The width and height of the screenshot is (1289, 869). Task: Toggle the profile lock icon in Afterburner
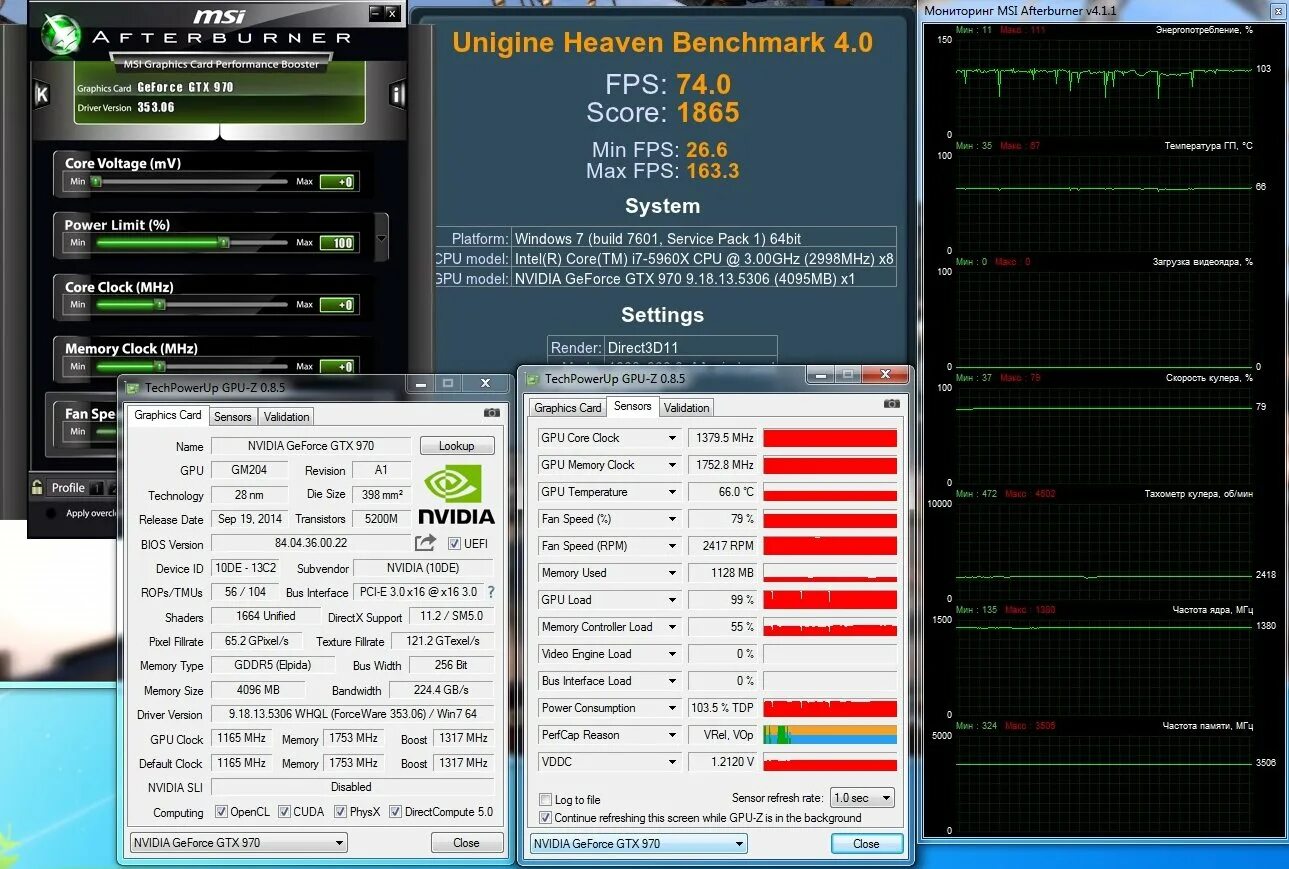tap(37, 487)
